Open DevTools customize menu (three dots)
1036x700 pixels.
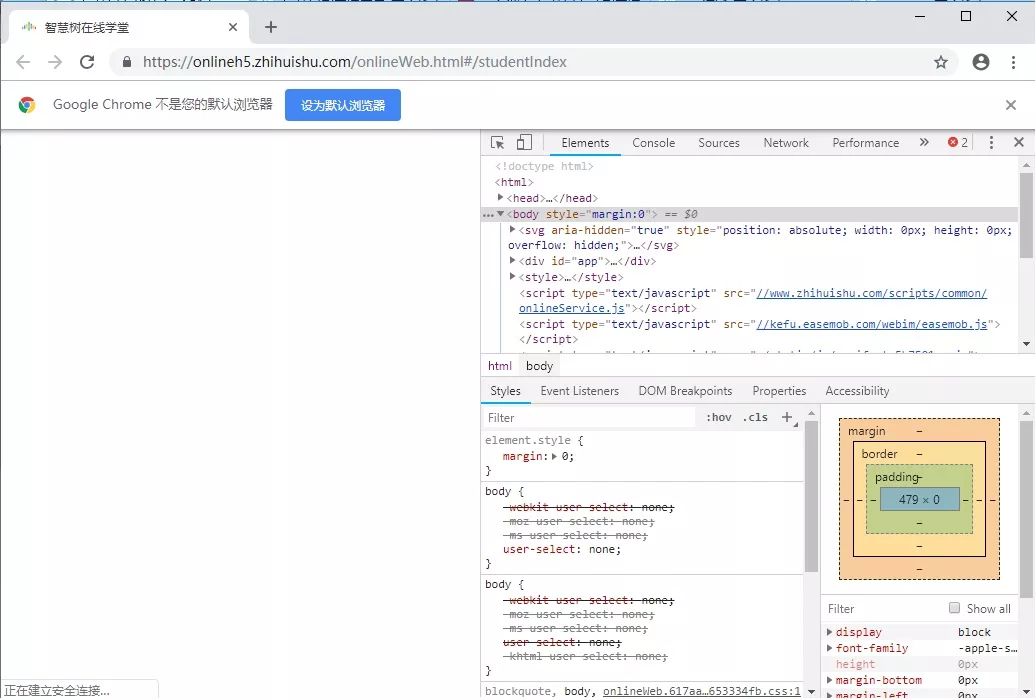coord(991,143)
